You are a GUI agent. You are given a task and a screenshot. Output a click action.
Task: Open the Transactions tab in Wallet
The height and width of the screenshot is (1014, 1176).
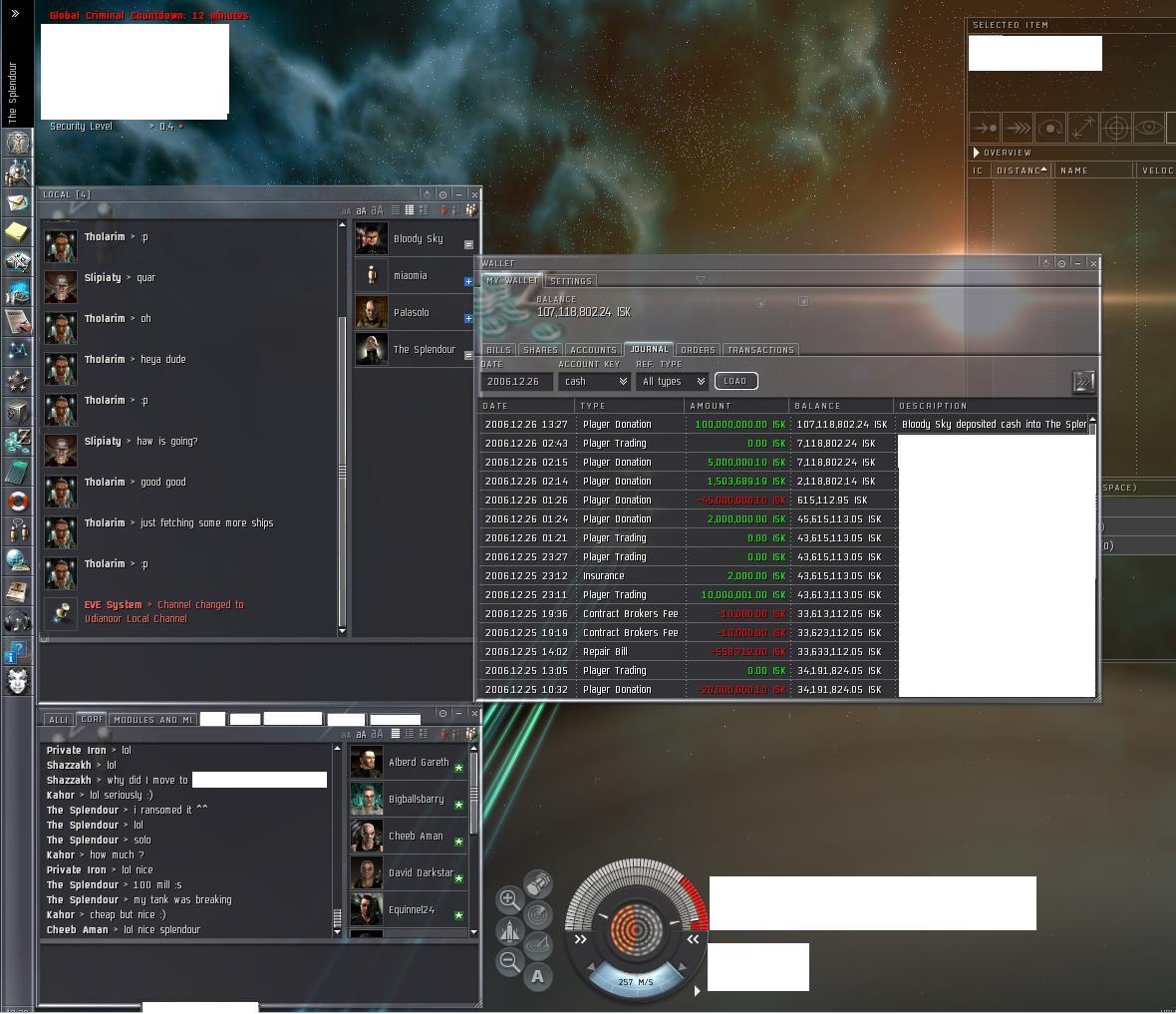pyautogui.click(x=760, y=350)
